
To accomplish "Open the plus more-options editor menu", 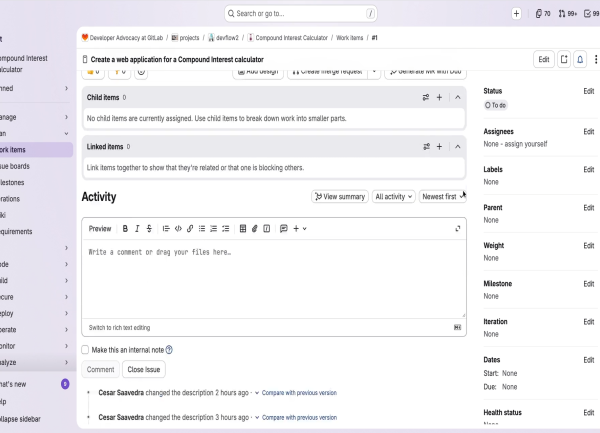I will [300, 229].
